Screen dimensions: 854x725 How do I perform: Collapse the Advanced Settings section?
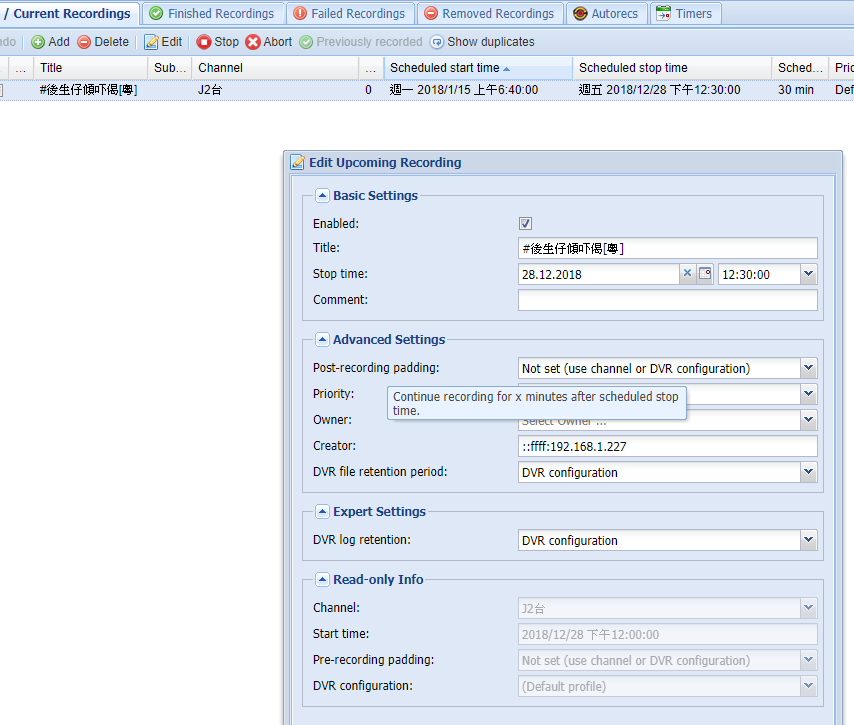(x=322, y=339)
